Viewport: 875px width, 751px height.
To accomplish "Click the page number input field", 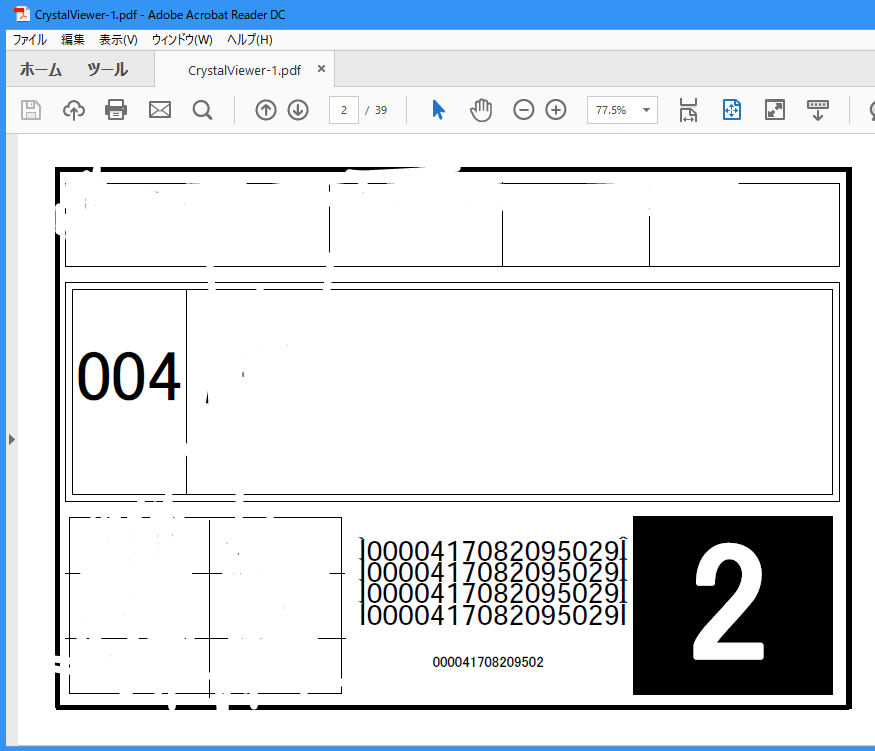I will pyautogui.click(x=344, y=110).
